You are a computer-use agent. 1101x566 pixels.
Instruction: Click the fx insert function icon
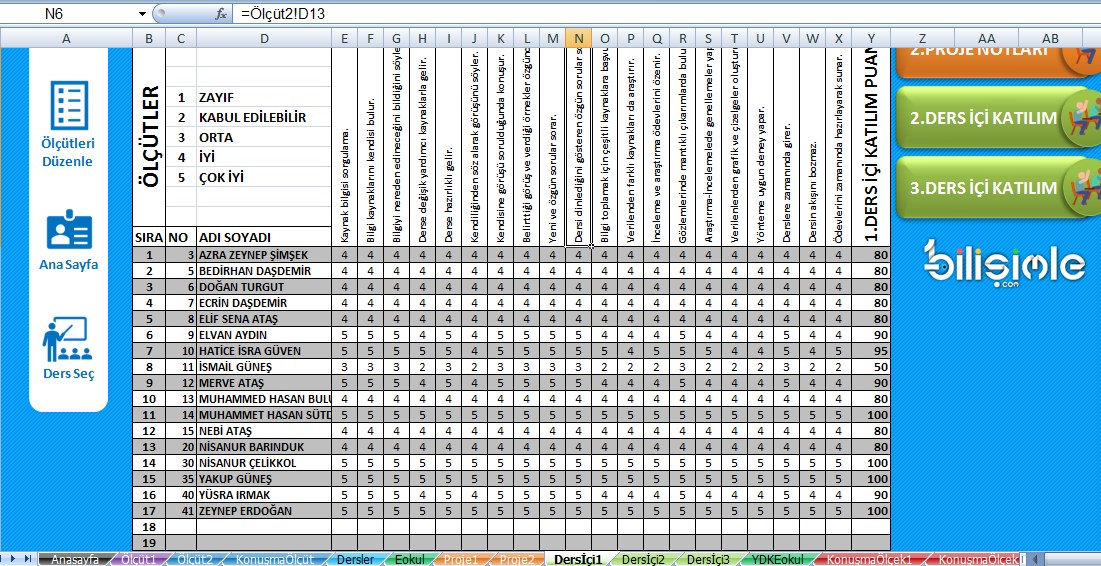(x=221, y=14)
